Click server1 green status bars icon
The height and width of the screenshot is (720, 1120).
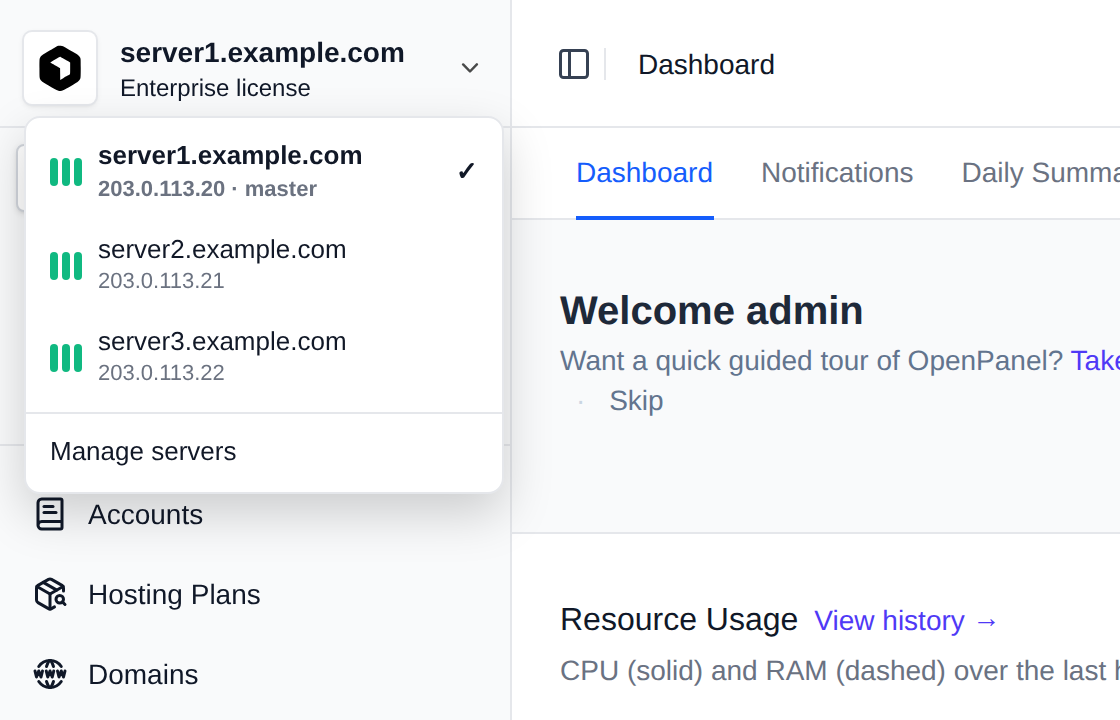(66, 172)
